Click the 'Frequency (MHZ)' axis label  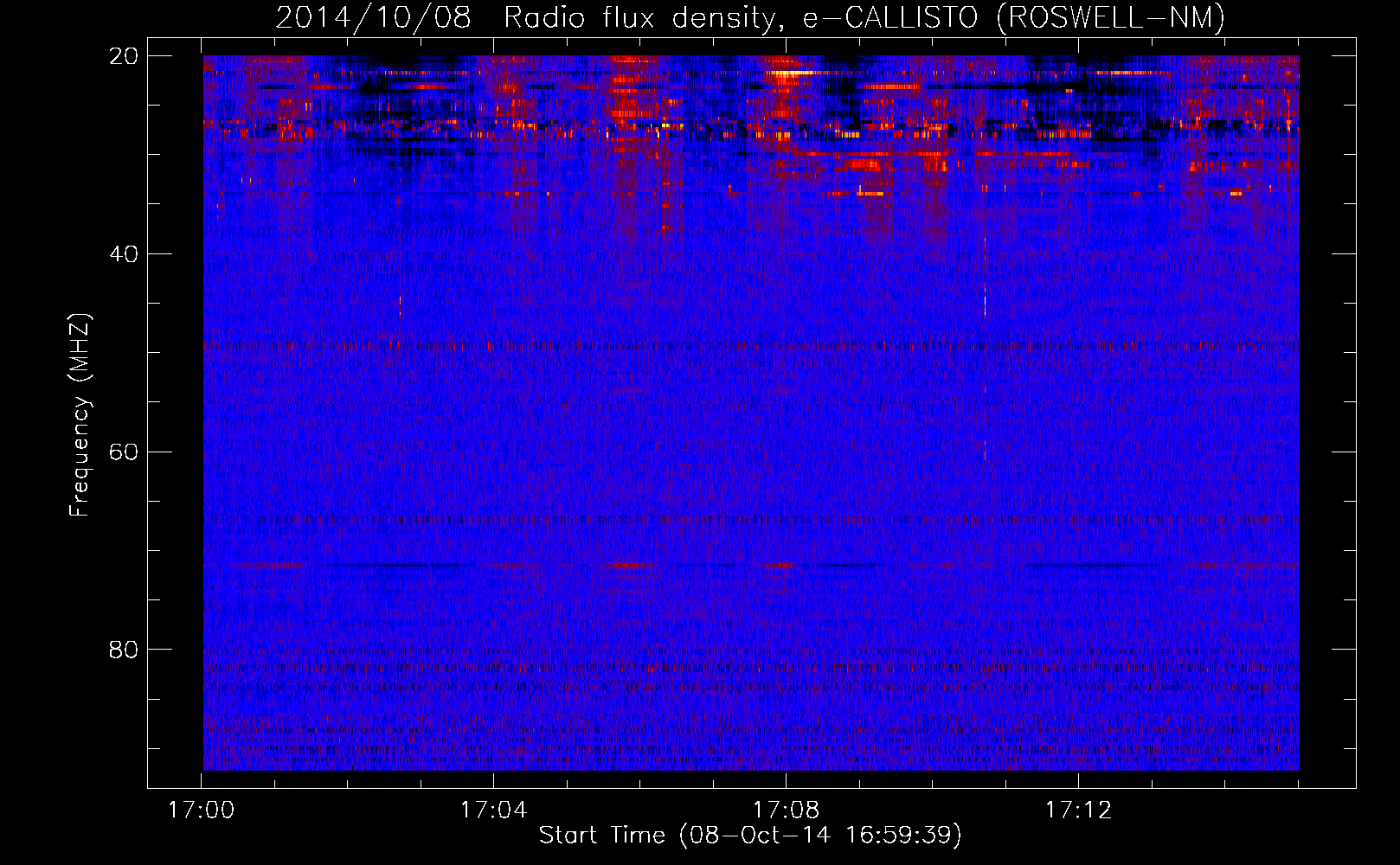[x=80, y=415]
